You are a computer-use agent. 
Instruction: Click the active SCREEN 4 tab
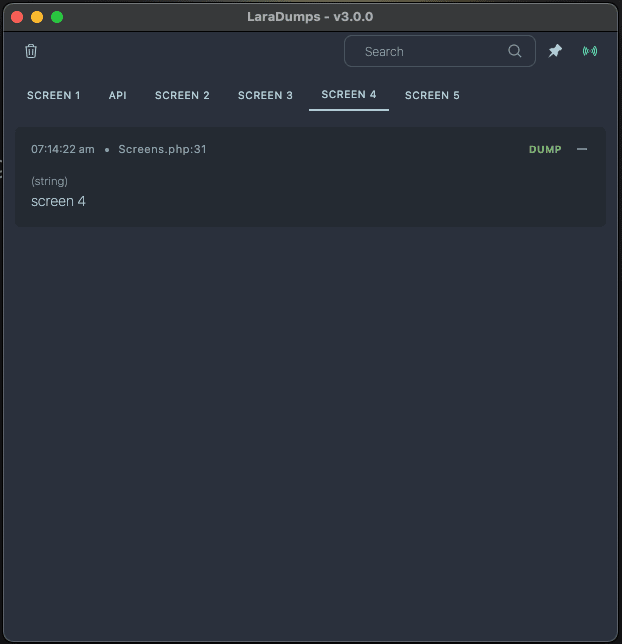349,95
